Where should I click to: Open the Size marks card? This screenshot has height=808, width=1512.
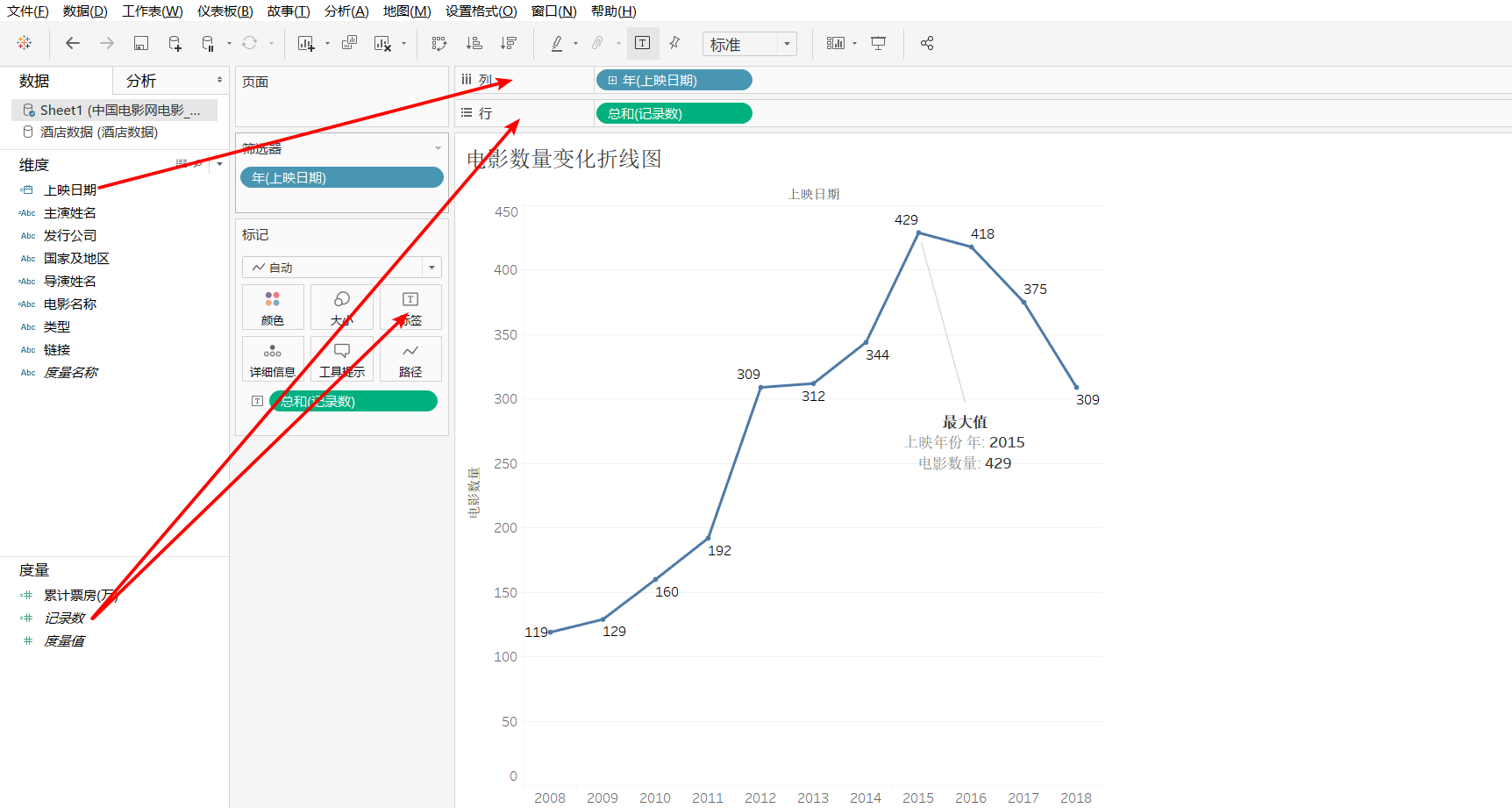[342, 307]
